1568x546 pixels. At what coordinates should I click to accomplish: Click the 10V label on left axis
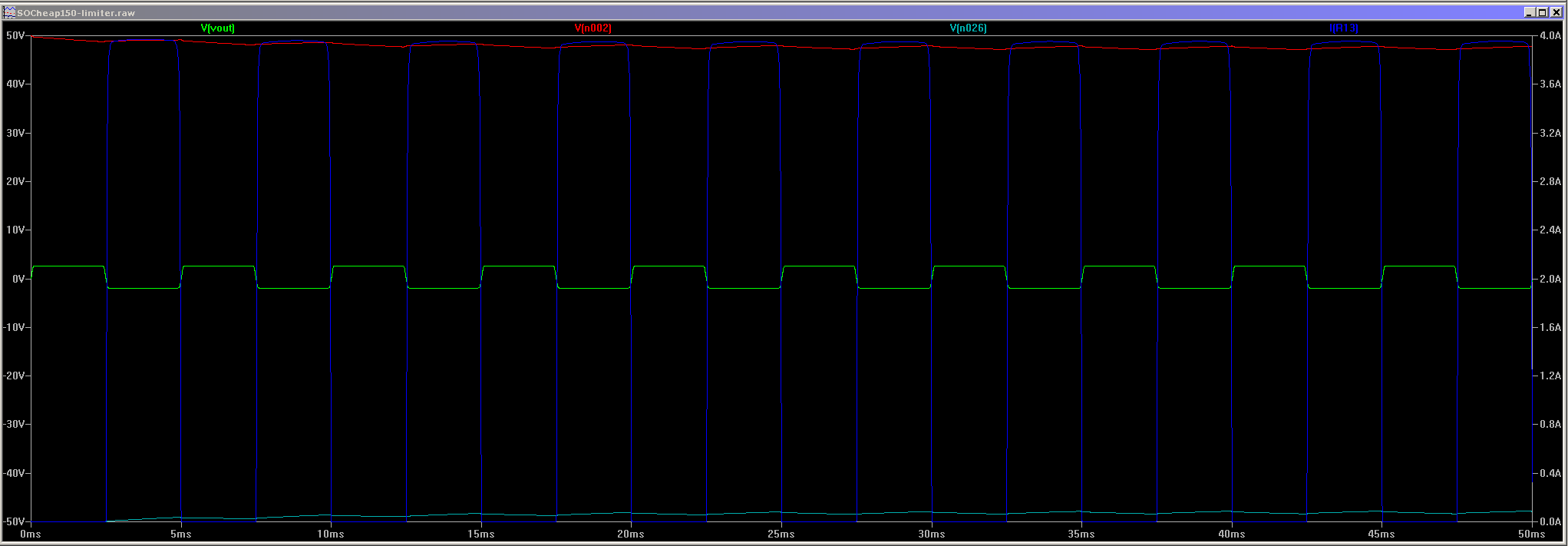click(15, 230)
